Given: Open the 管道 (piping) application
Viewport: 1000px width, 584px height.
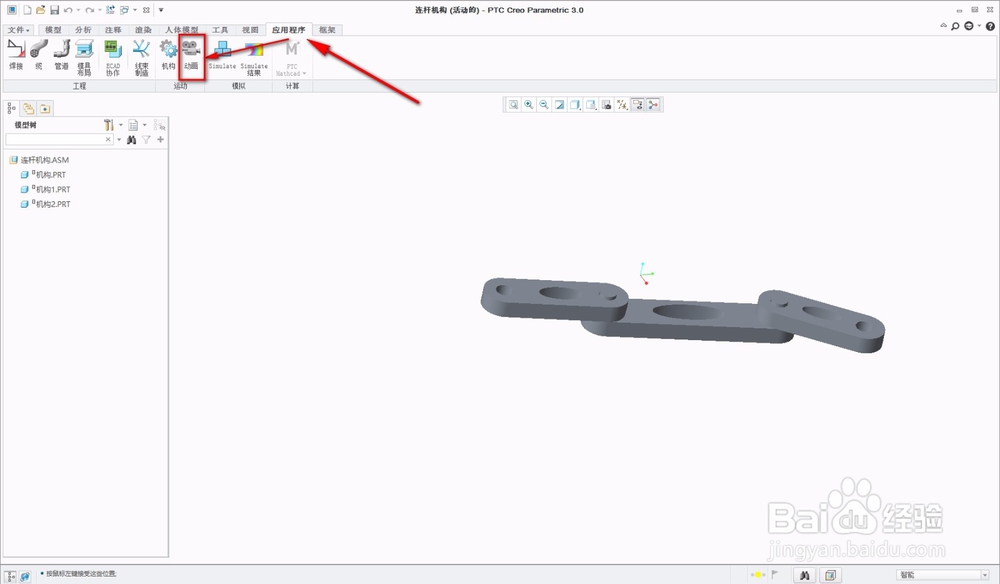Looking at the screenshot, I should (x=61, y=55).
